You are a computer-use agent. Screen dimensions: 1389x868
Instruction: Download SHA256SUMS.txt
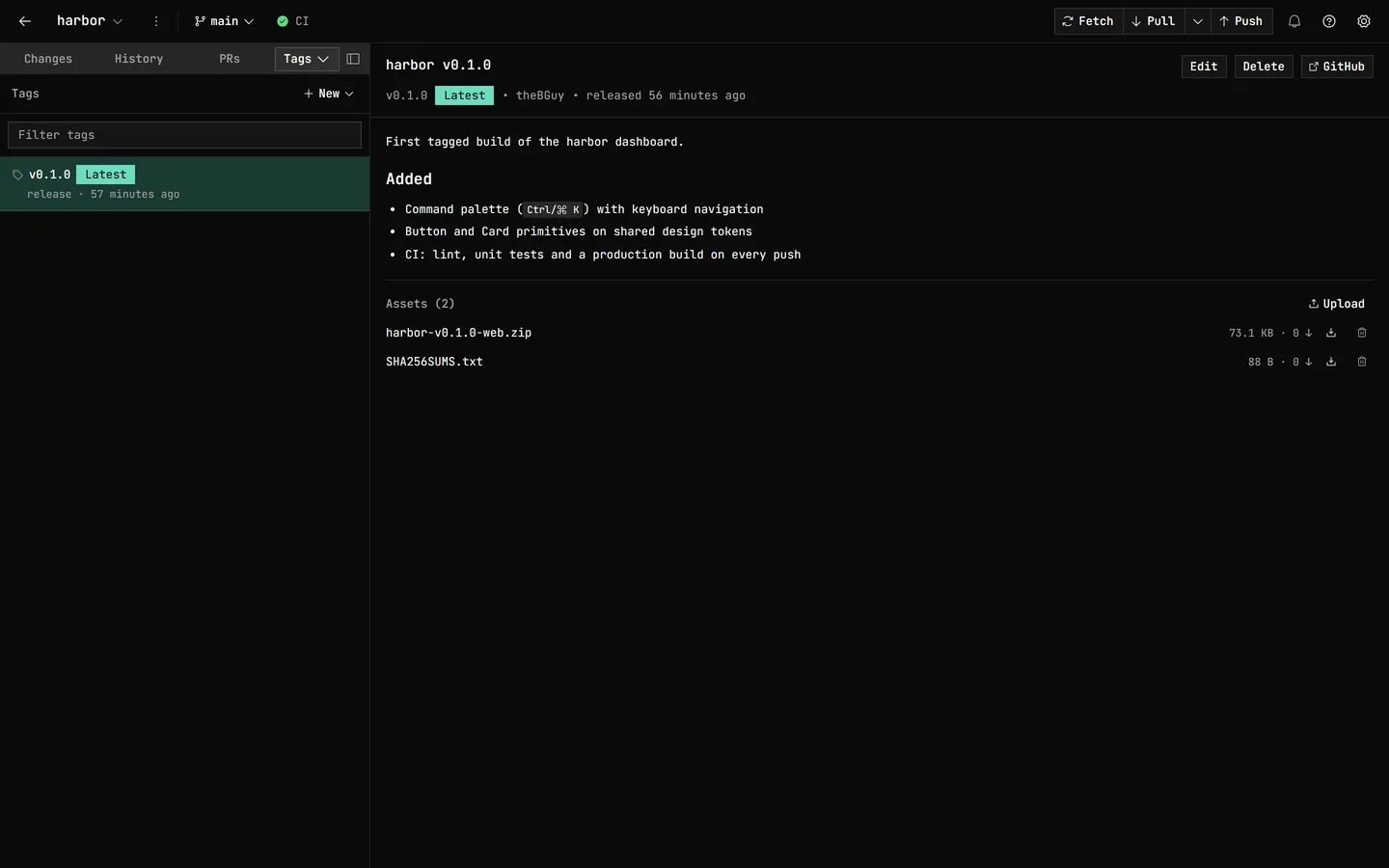point(1331,362)
